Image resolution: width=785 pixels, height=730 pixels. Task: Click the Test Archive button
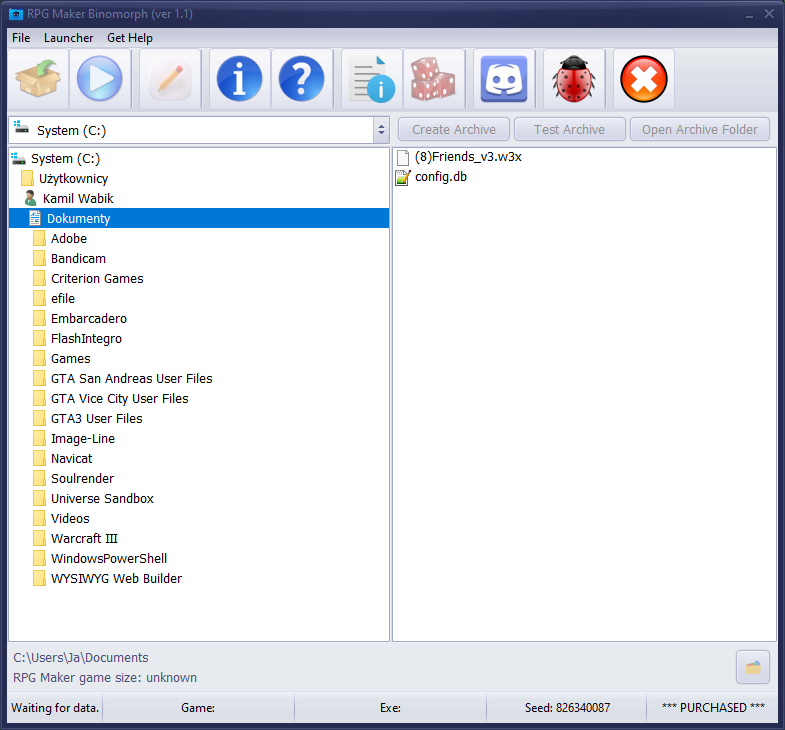[569, 130]
